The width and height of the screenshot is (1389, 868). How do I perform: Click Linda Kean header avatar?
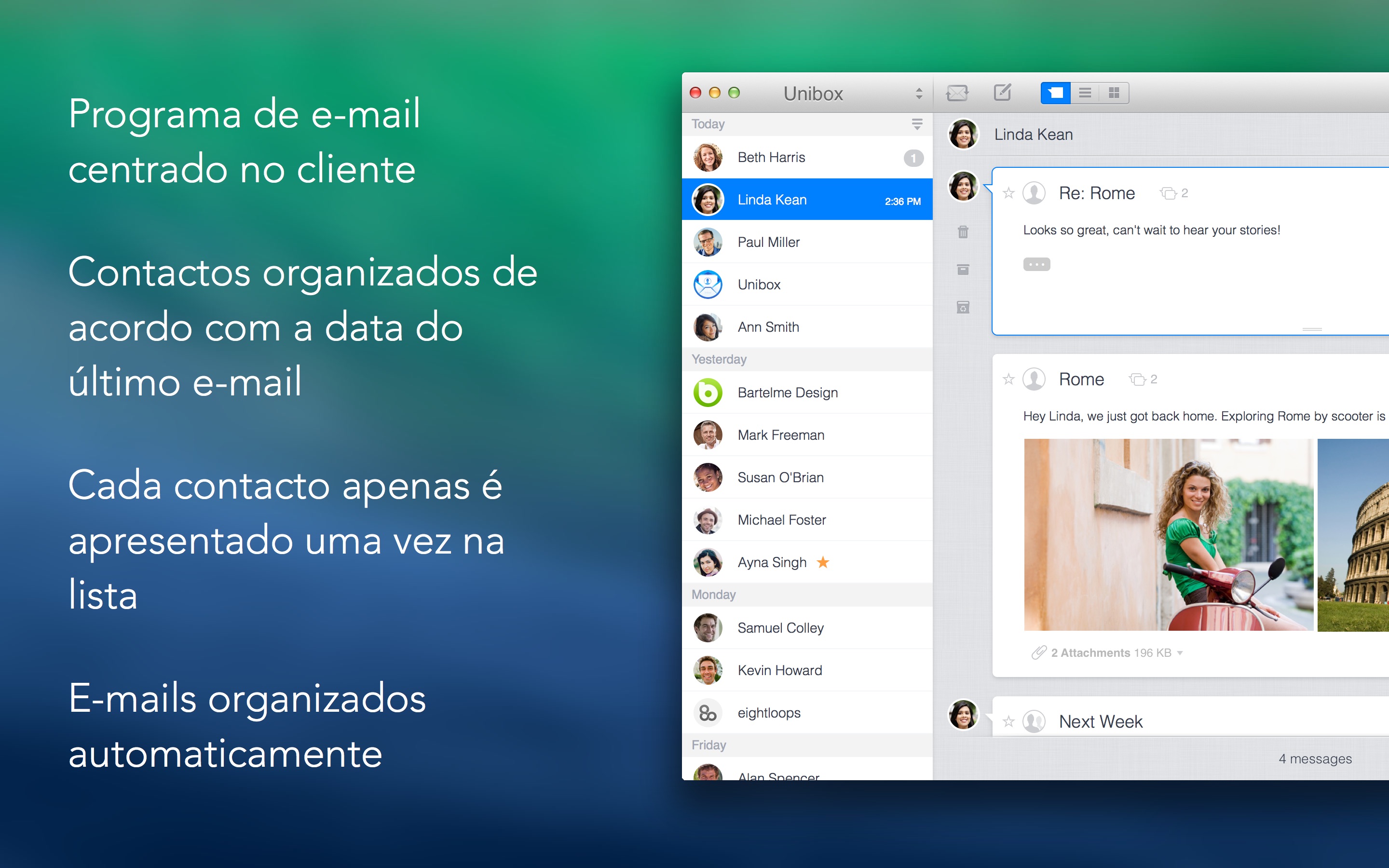pos(964,135)
